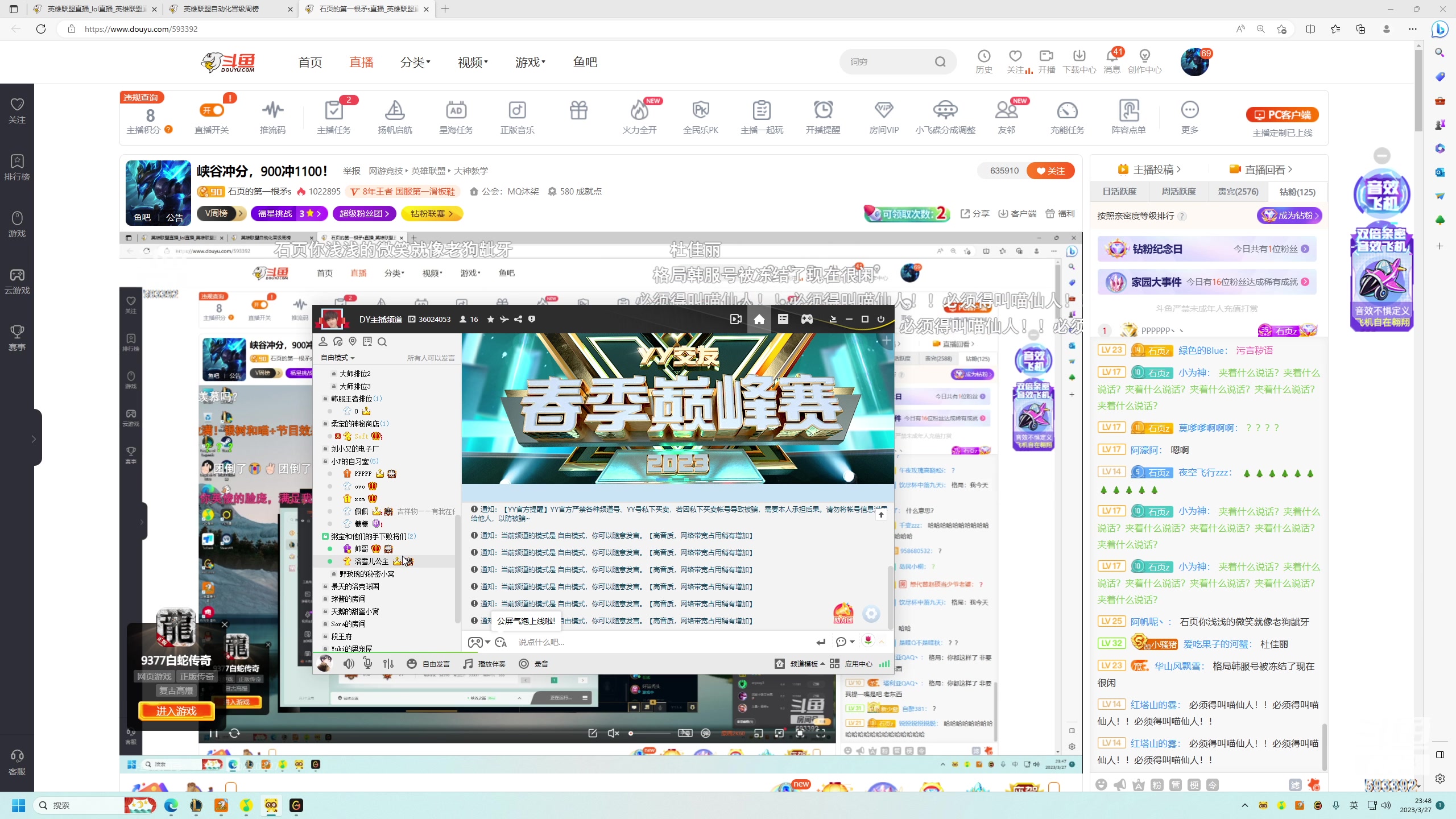1456x819 pixels.
Task: Expand the 游戏 navigation dropdown
Action: tap(530, 62)
